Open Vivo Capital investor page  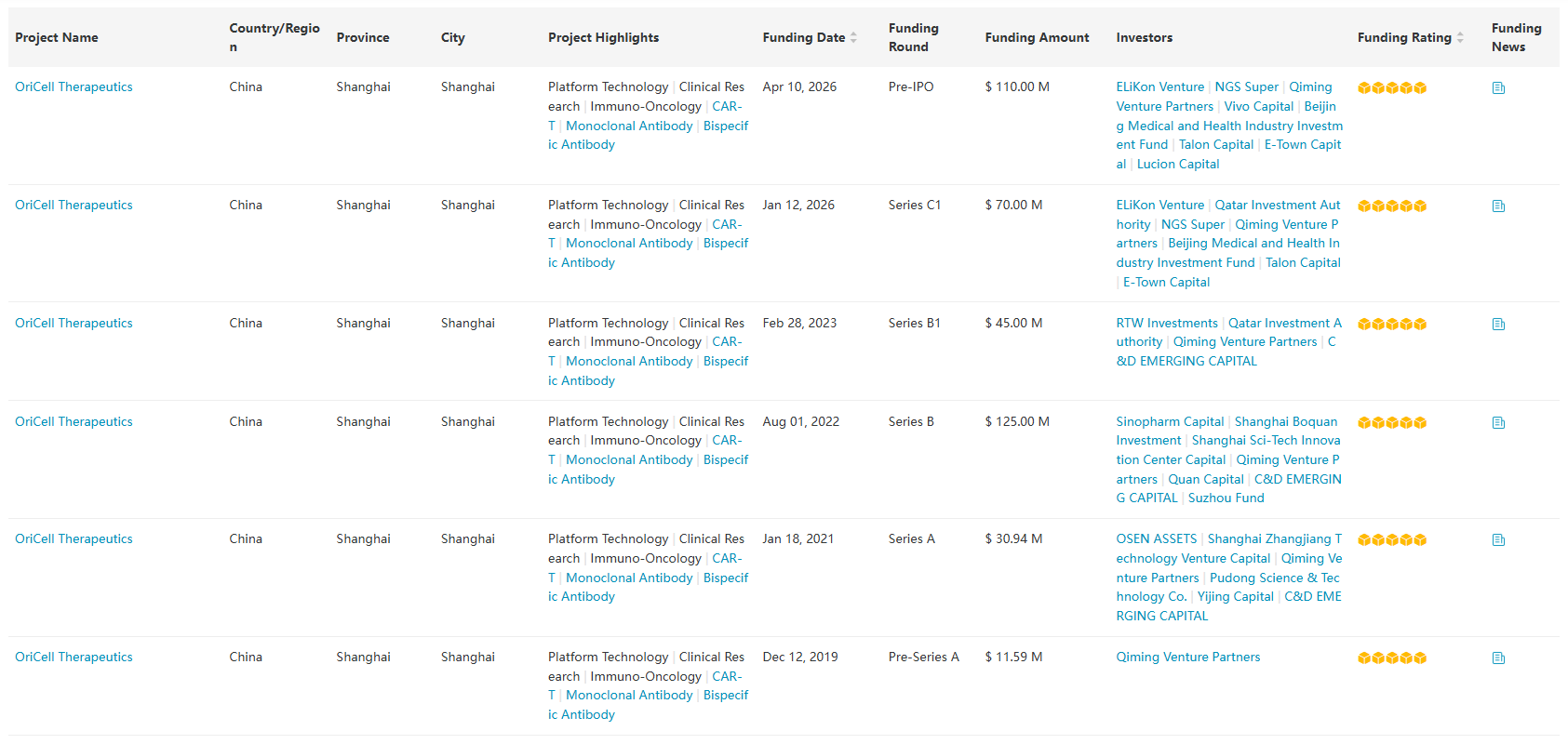pyautogui.click(x=1258, y=107)
